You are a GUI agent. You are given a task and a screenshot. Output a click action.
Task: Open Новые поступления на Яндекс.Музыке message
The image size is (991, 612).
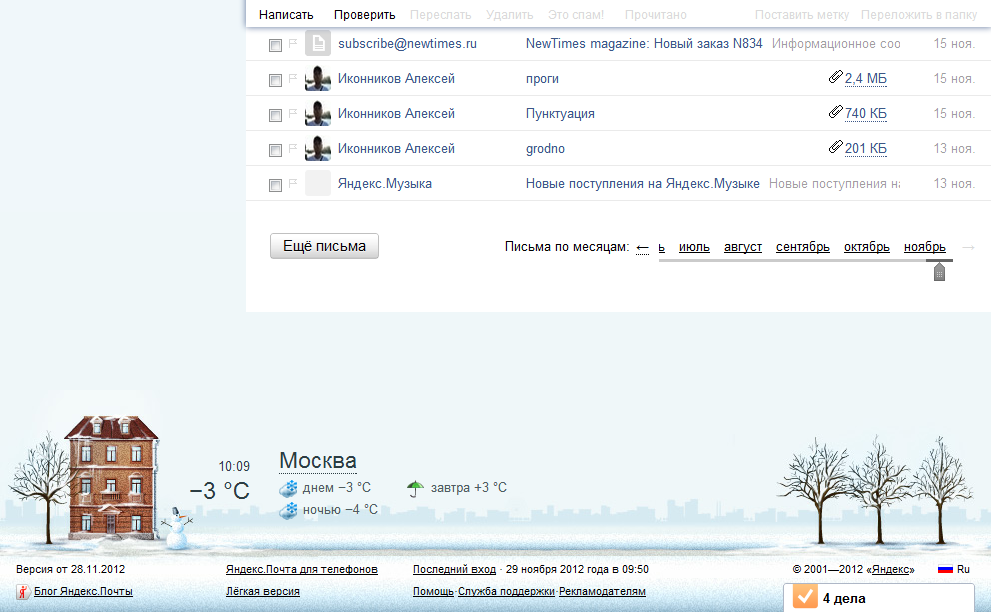click(x=643, y=183)
